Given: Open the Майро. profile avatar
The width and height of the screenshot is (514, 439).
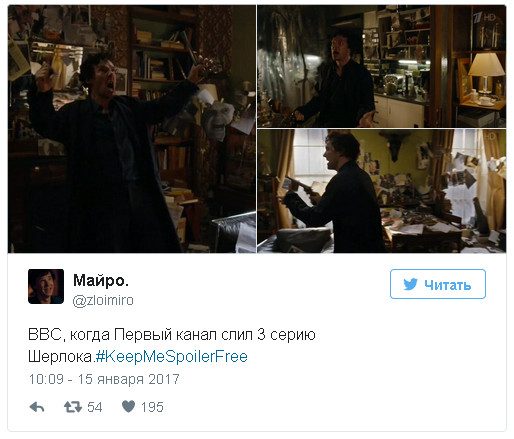Looking at the screenshot, I should 46,286.
